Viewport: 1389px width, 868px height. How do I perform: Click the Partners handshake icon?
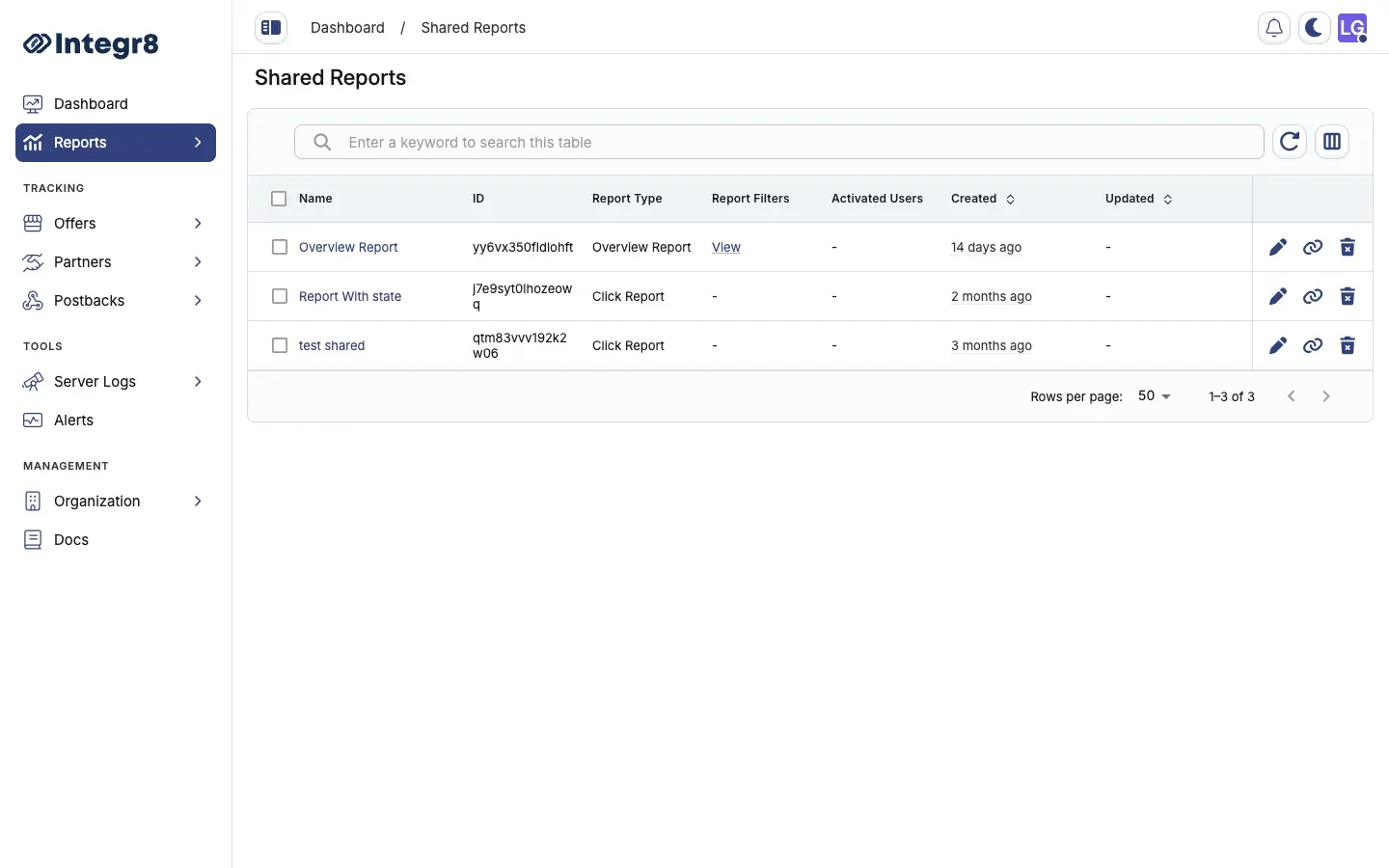[33, 261]
